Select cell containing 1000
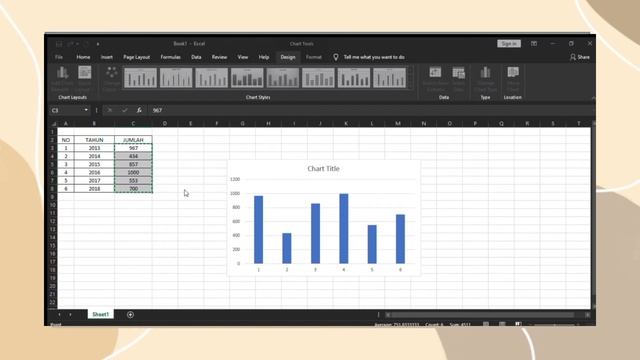The width and height of the screenshot is (640, 360). click(133, 172)
